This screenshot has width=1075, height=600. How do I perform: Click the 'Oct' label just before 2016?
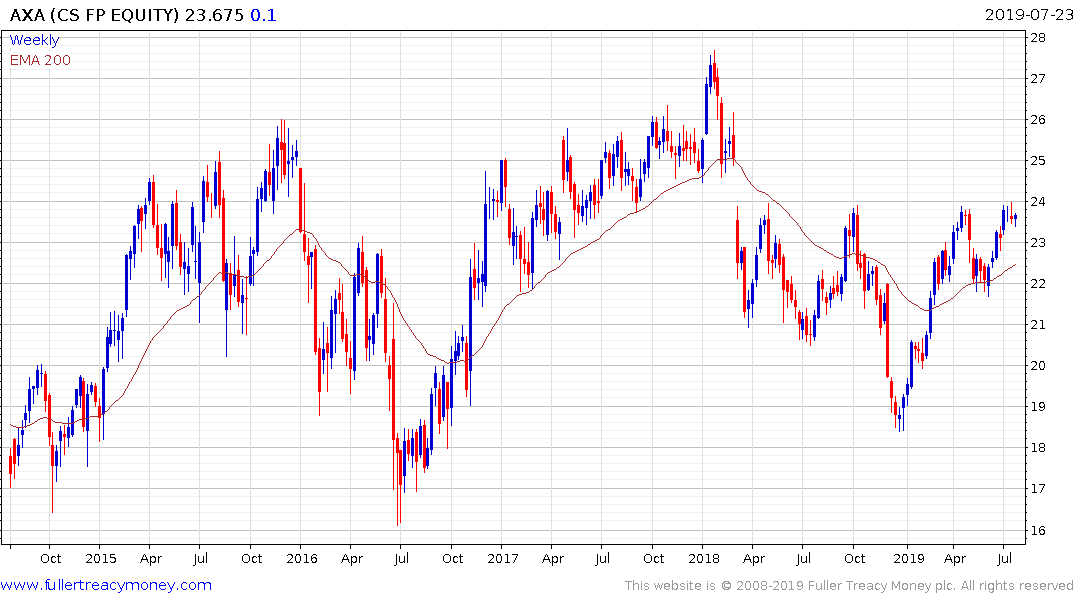pyautogui.click(x=252, y=558)
